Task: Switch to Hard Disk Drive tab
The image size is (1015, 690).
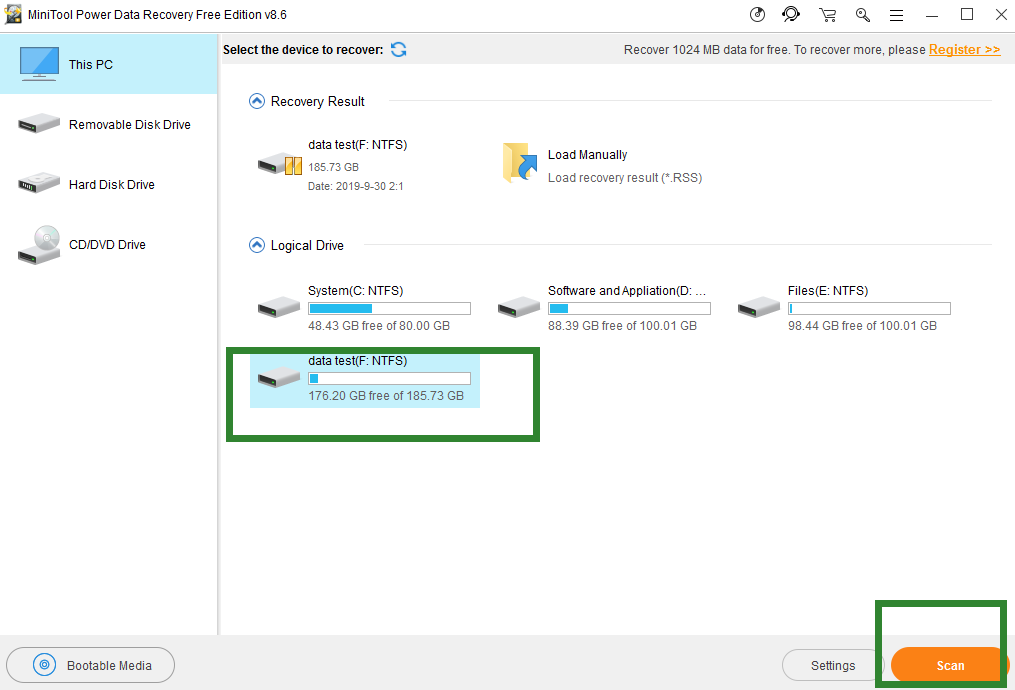Action: [x=109, y=184]
